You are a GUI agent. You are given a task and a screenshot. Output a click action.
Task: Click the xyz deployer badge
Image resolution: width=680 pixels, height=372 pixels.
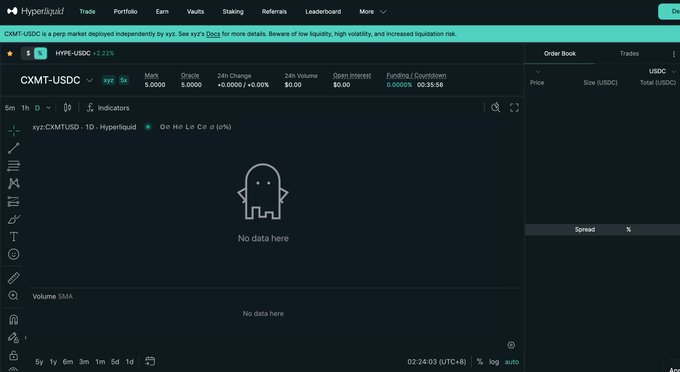[x=108, y=80]
